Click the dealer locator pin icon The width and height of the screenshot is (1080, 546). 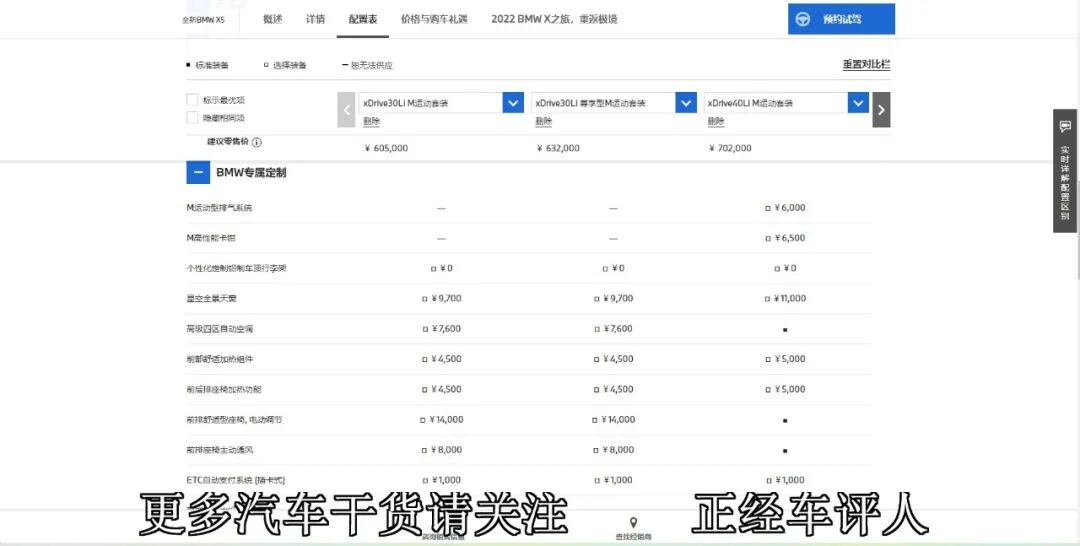(x=633, y=523)
